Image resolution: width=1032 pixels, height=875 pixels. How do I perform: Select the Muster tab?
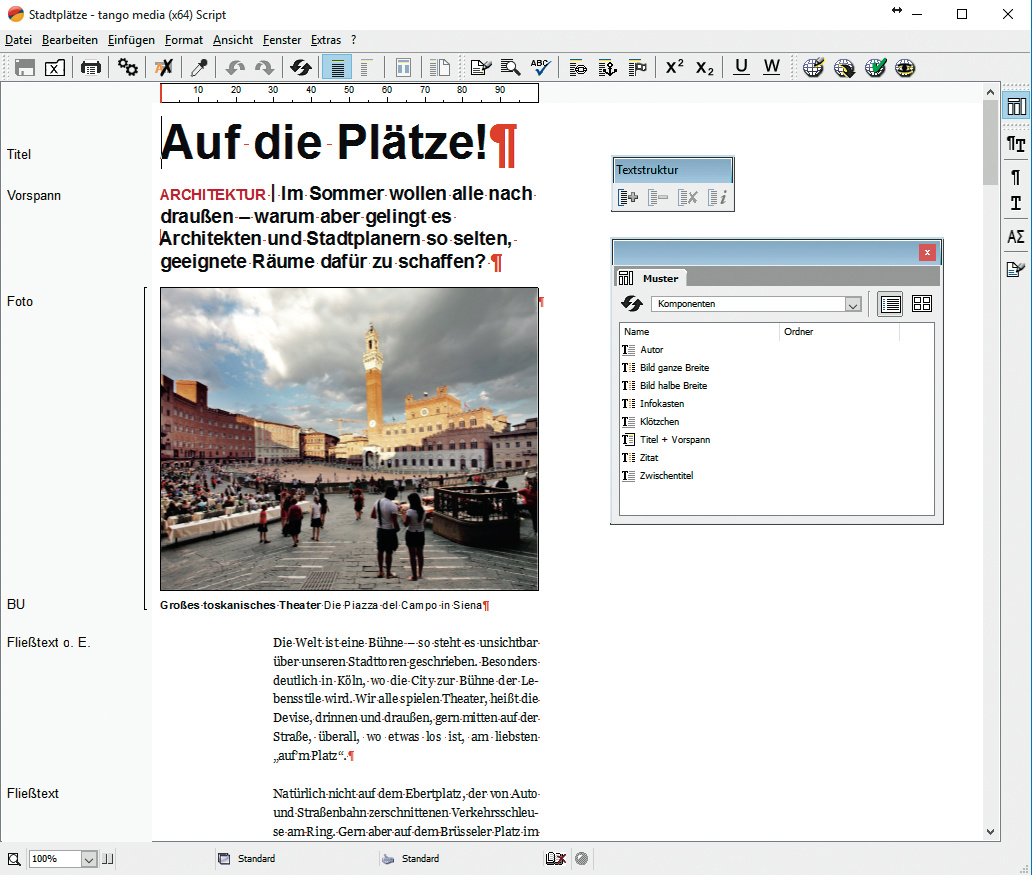click(659, 278)
